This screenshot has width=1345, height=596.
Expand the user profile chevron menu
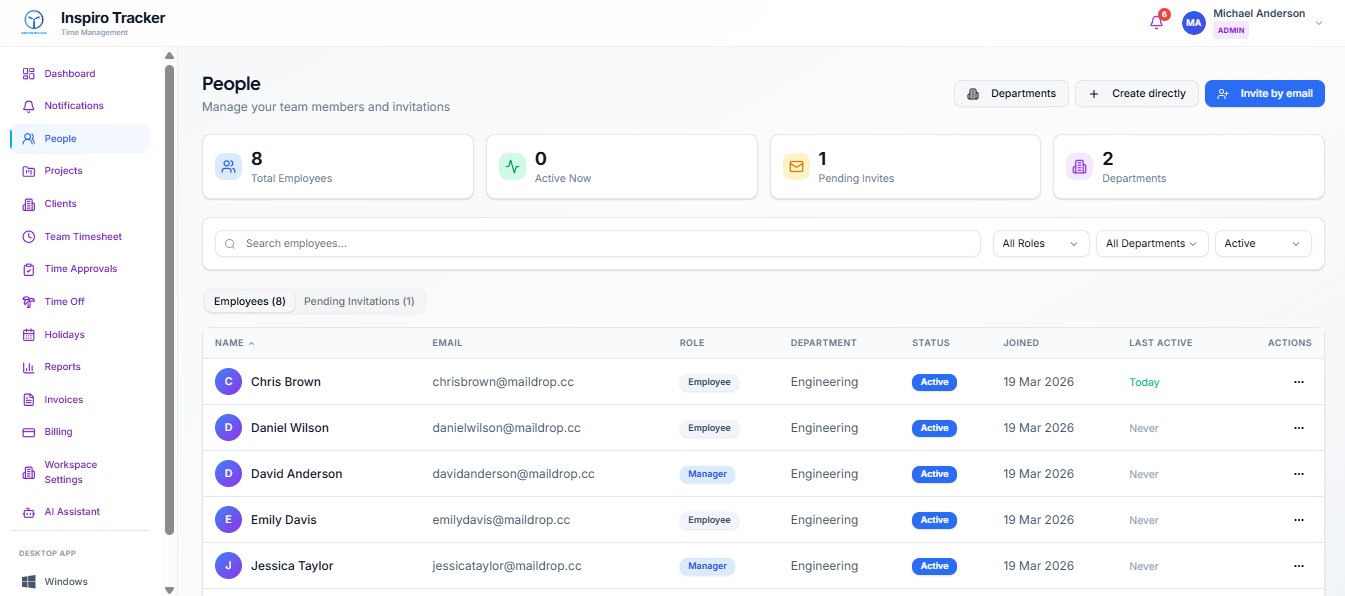(1318, 23)
